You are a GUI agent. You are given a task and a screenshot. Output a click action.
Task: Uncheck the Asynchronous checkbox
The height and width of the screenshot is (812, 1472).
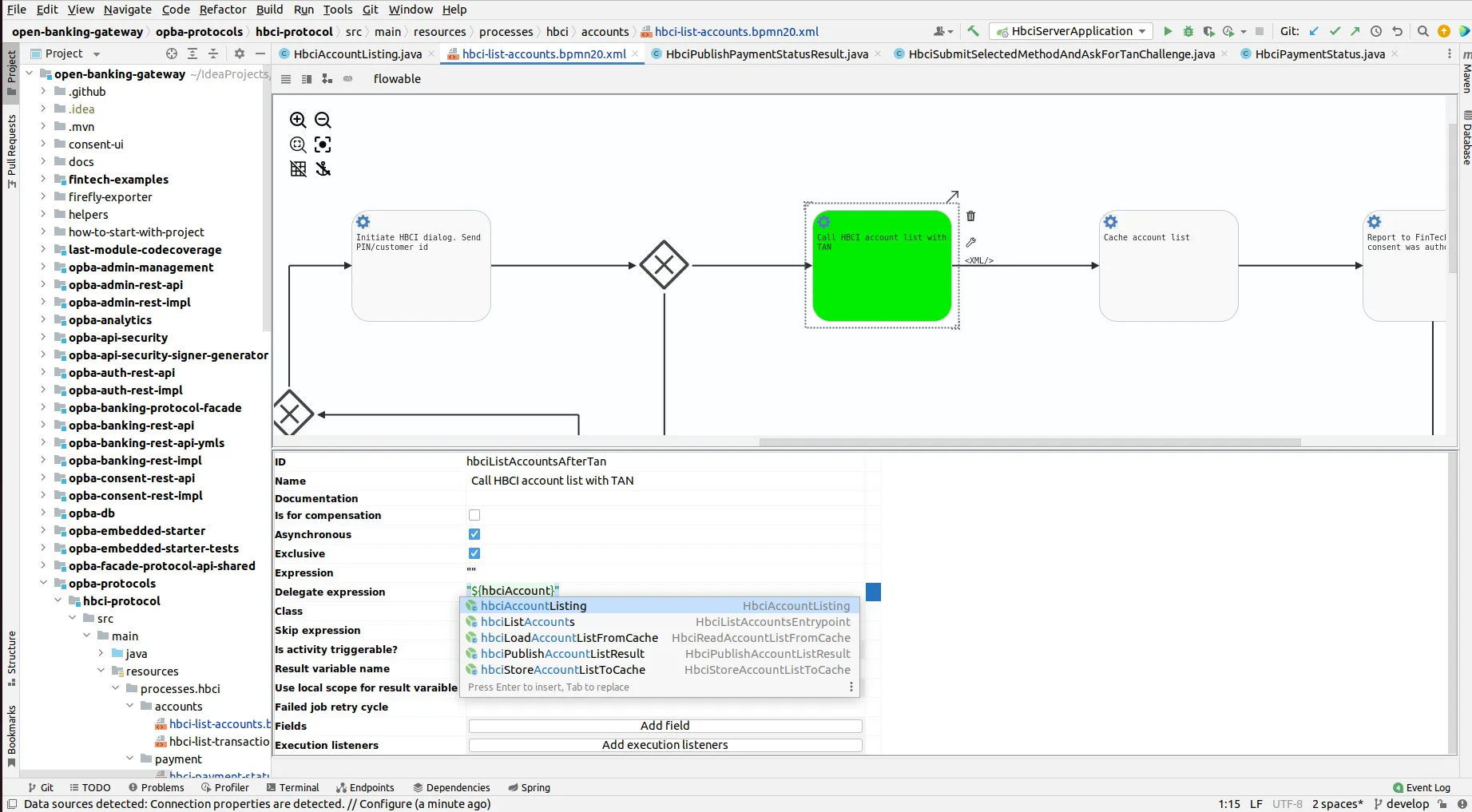pyautogui.click(x=474, y=534)
